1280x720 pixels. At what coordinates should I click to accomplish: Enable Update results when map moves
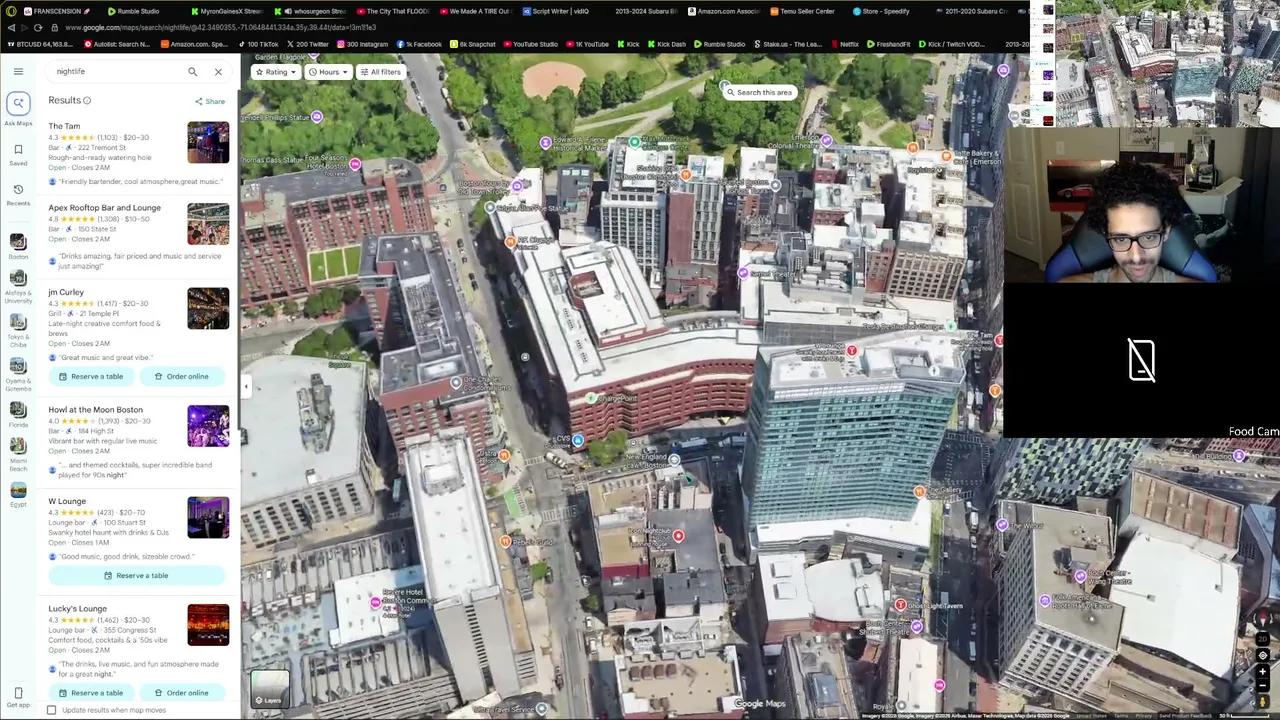pos(52,710)
